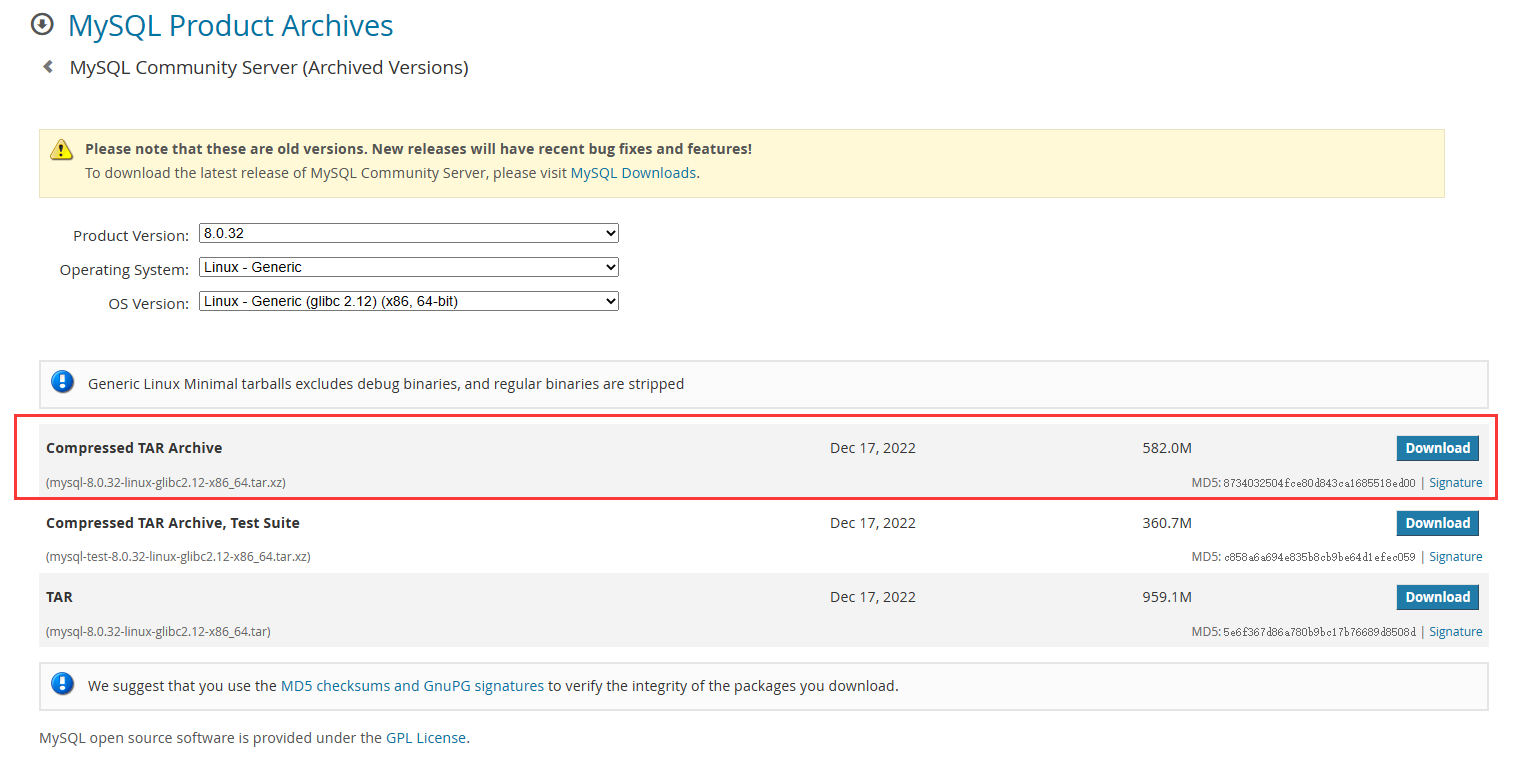Click the MD5 hash of the Test Suite

click(1319, 557)
